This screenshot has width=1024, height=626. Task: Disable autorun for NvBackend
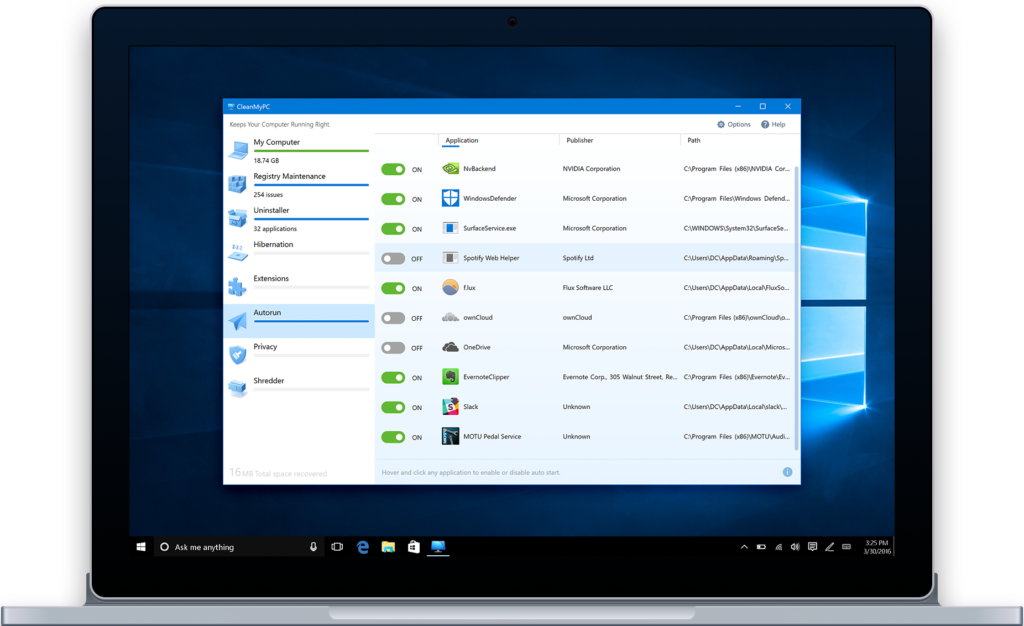point(393,169)
